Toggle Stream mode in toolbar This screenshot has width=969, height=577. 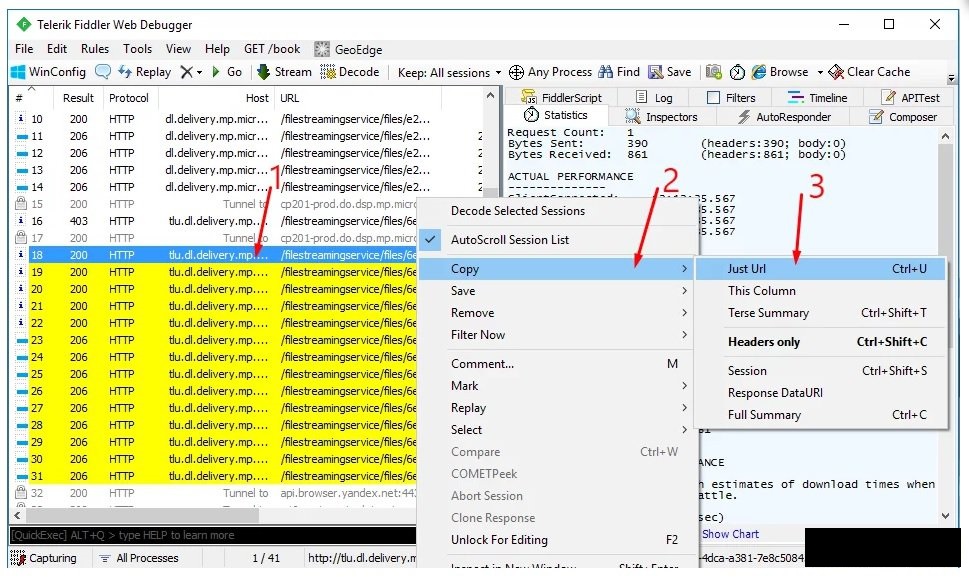tap(284, 72)
